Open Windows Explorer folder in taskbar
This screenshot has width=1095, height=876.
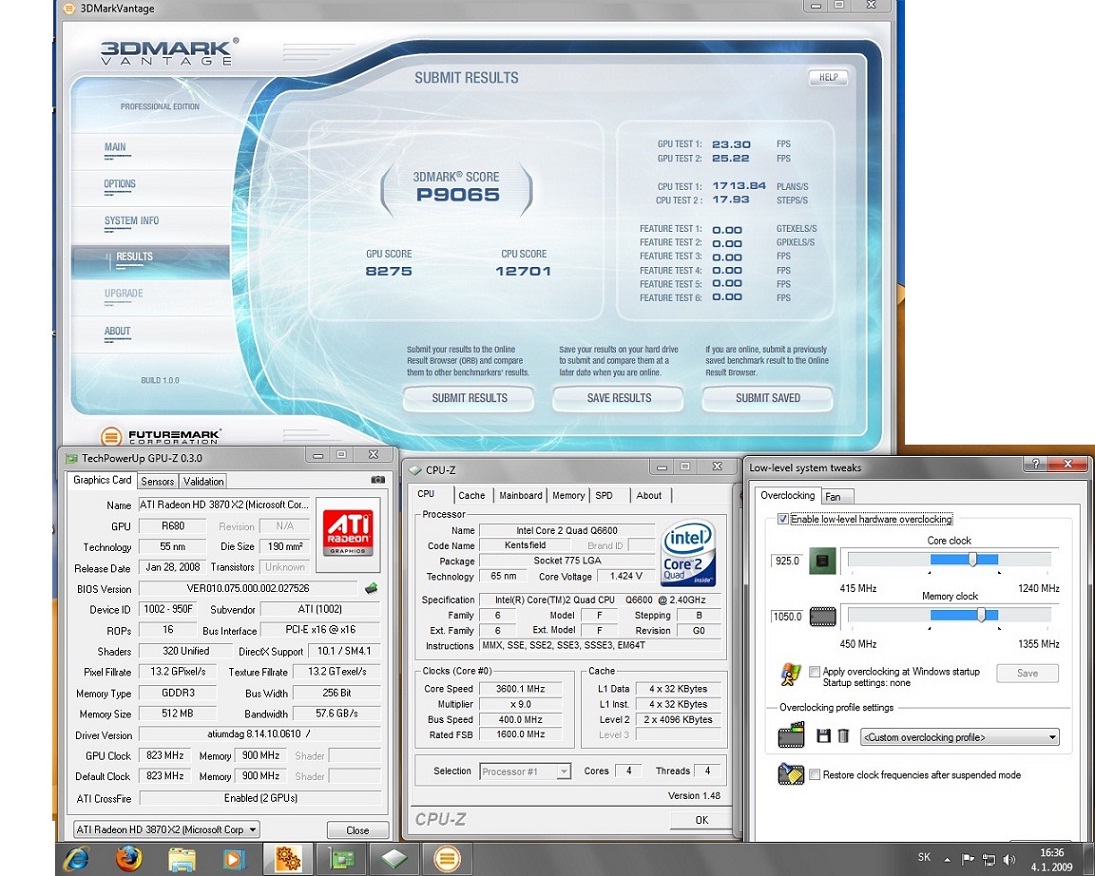(182, 859)
